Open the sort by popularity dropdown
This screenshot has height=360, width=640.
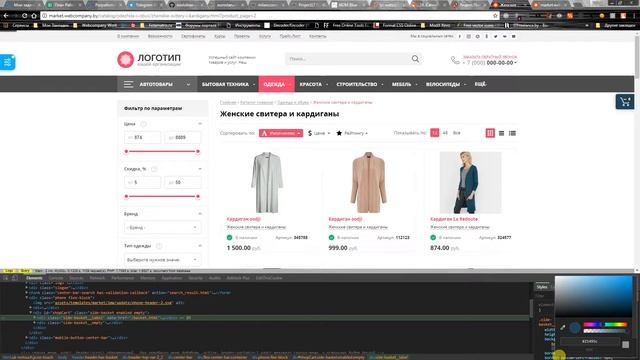click(x=281, y=133)
